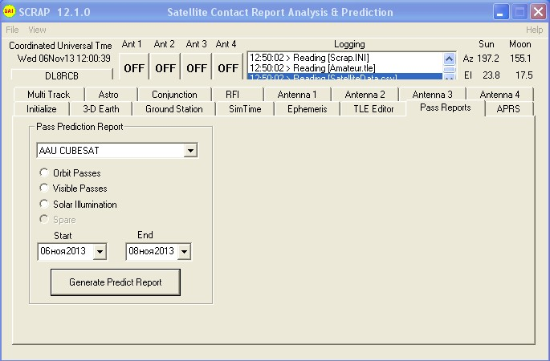Switch to the SimTime tab
Screen dimensions: 550x361
(x=245, y=109)
